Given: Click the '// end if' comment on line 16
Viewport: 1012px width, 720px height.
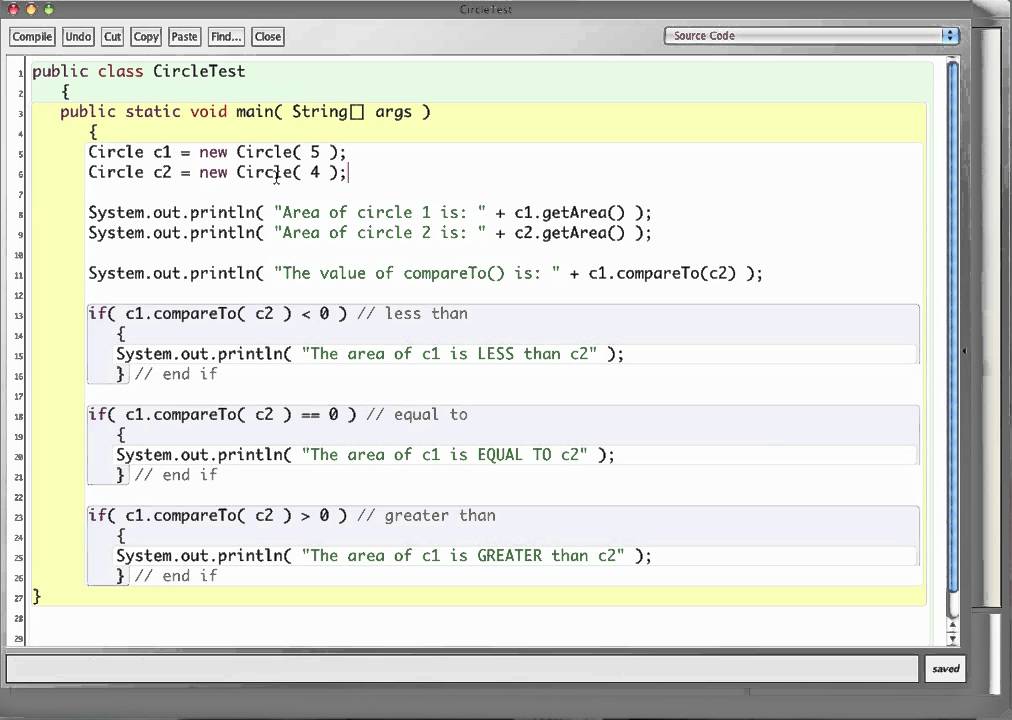Looking at the screenshot, I should click(176, 374).
